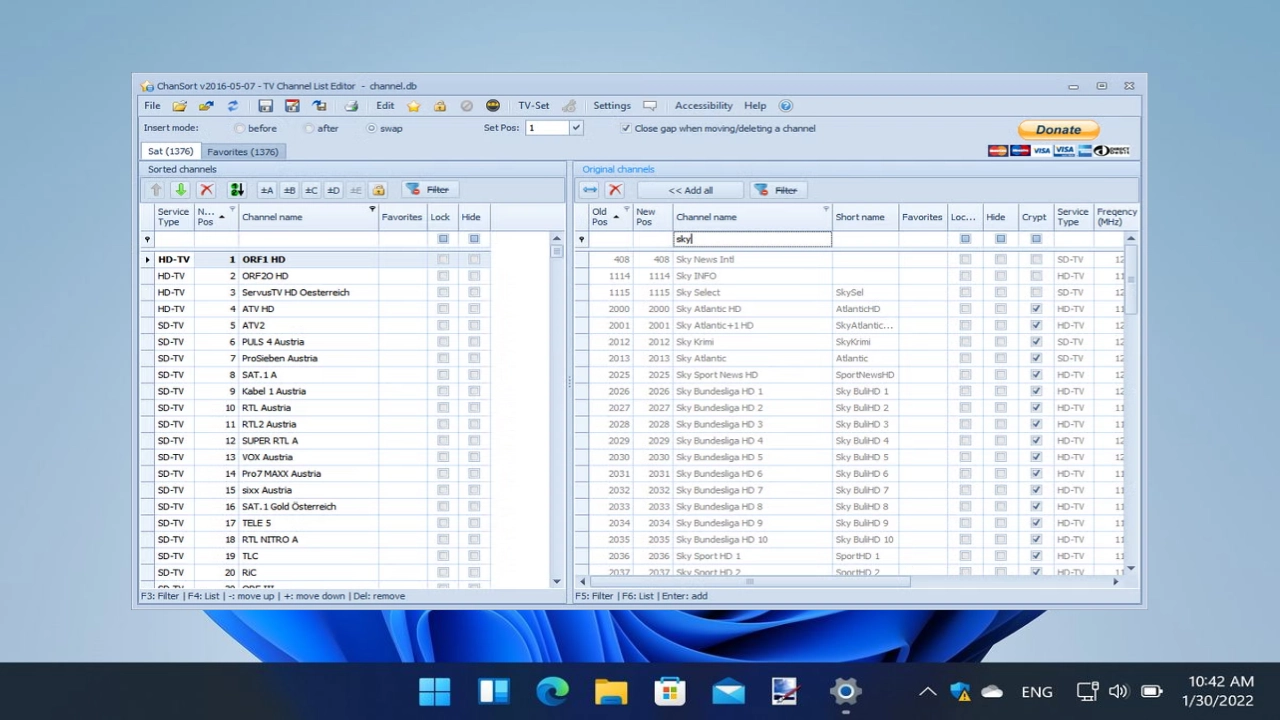This screenshot has width=1280, height=720.
Task: Switch to the Sat (1376) tab
Action: tap(170, 152)
